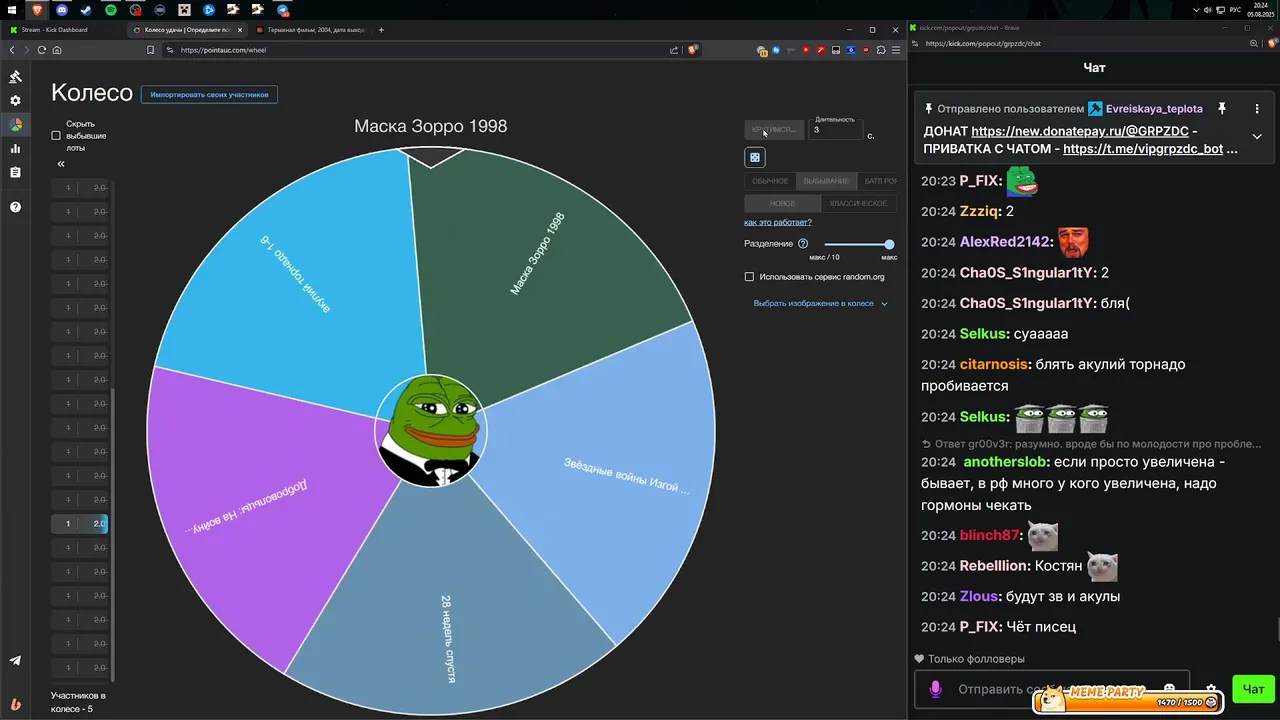Screen dimensions: 1280x720
Task: Switch to 'Stream - Kick Dashboard' browser tab
Action: coord(60,30)
